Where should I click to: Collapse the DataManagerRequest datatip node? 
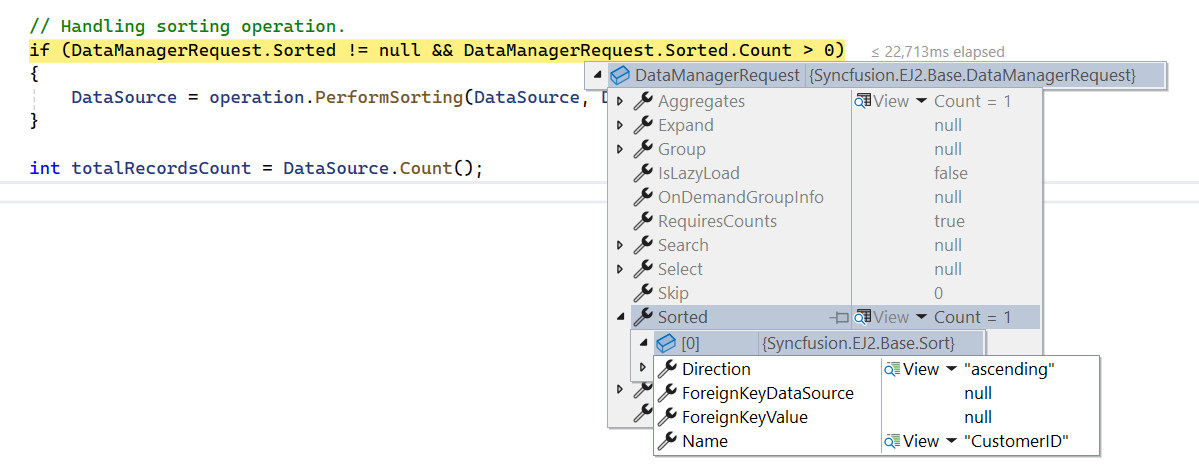click(x=596, y=76)
